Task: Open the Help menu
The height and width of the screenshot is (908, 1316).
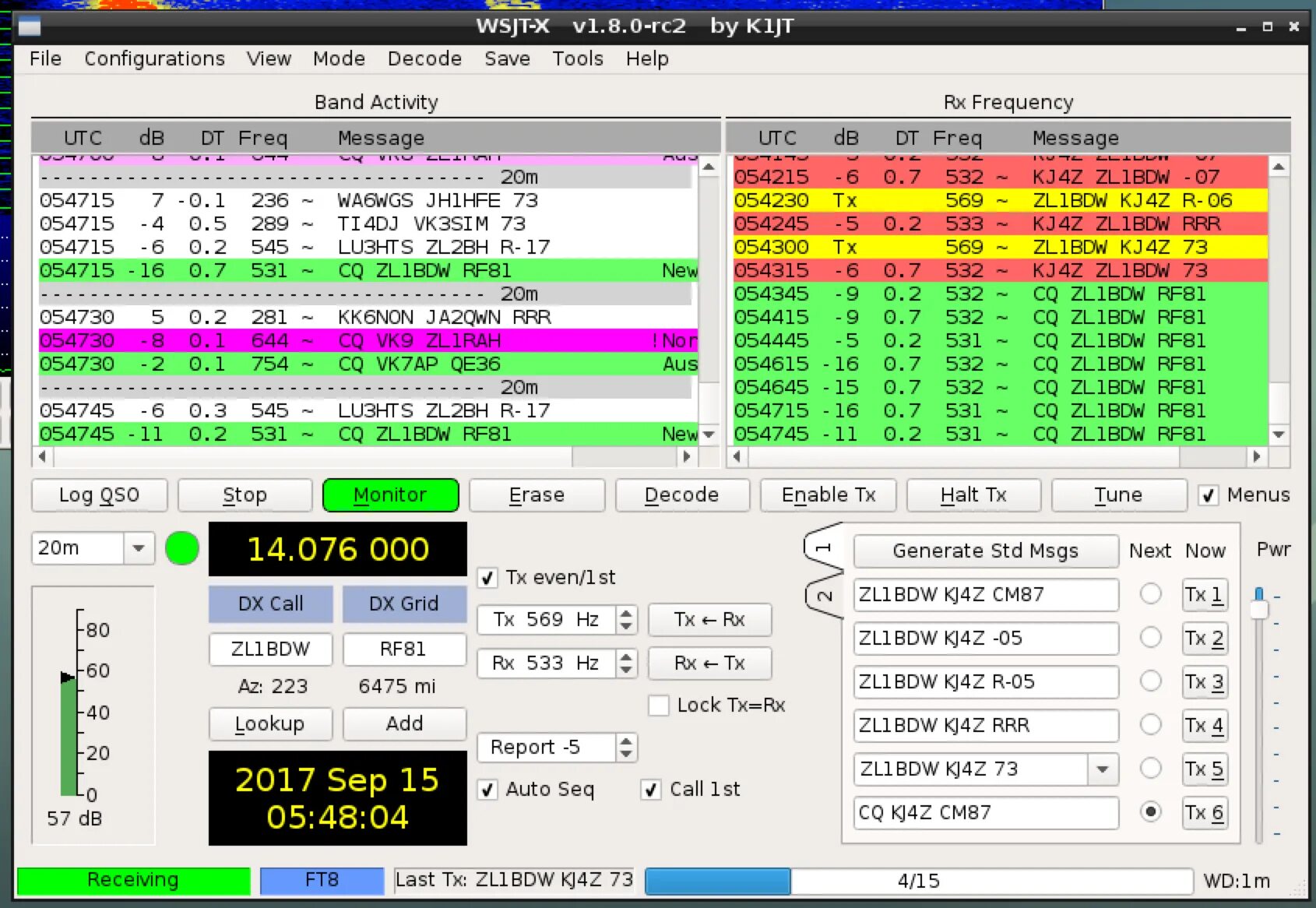Action: [647, 58]
